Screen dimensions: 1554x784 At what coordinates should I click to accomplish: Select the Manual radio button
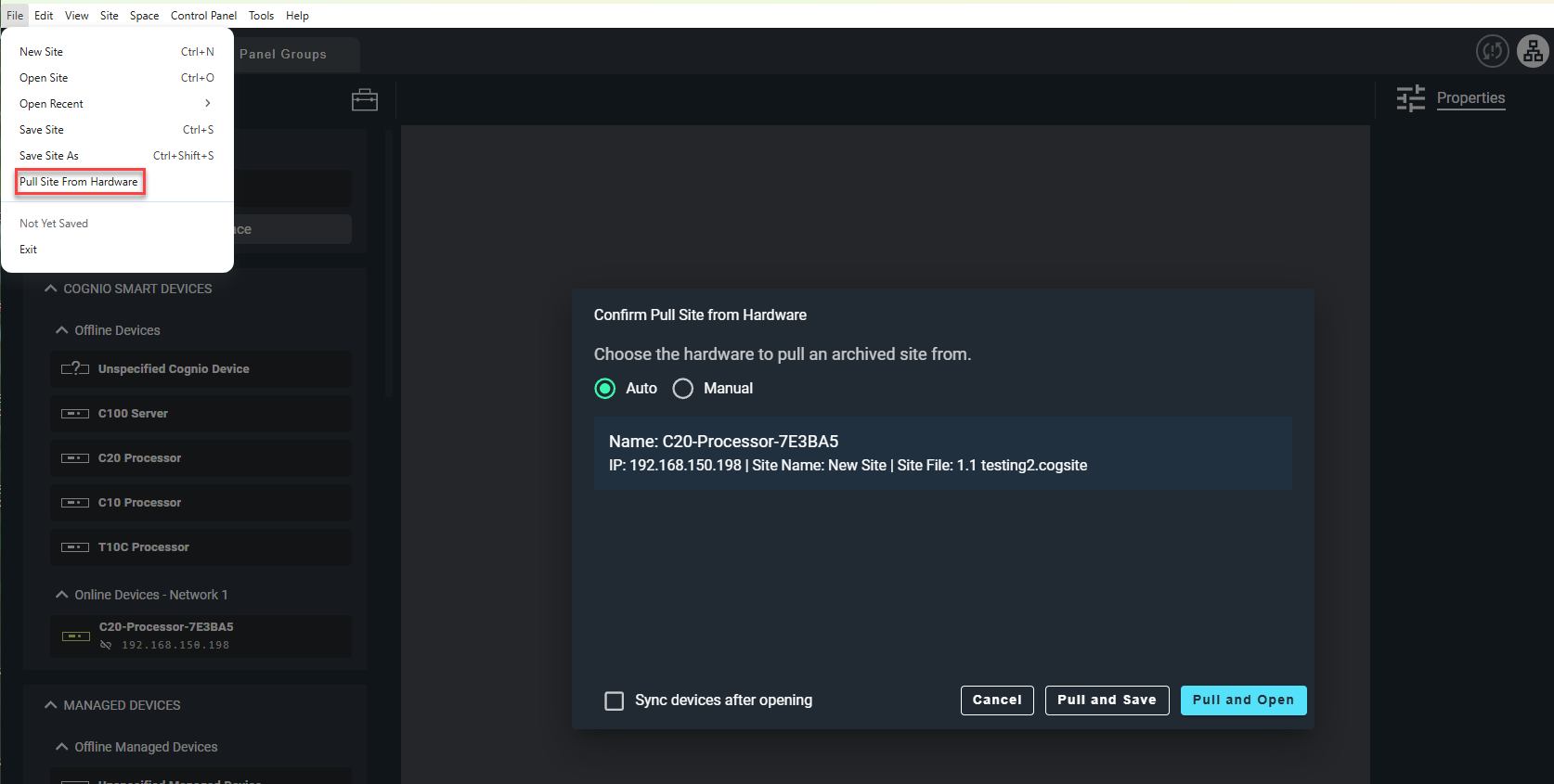tap(682, 389)
